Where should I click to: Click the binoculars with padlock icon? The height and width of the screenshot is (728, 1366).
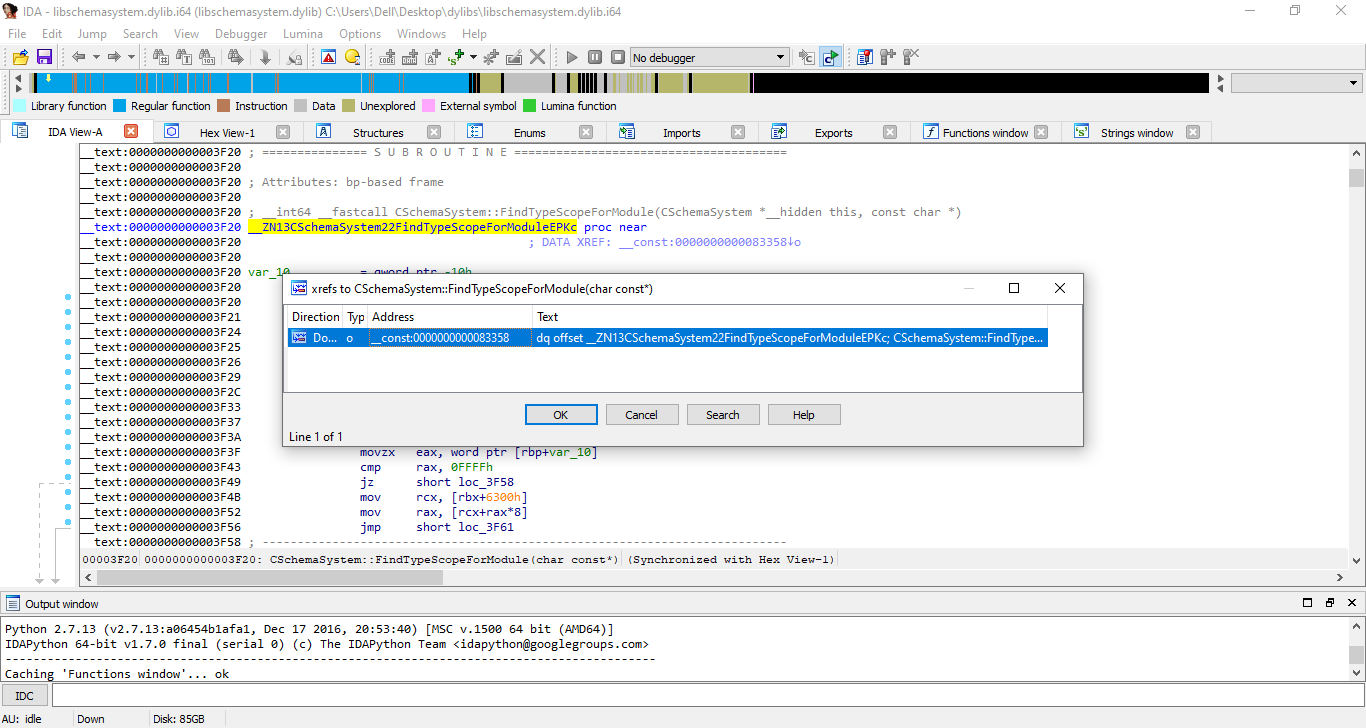click(294, 57)
